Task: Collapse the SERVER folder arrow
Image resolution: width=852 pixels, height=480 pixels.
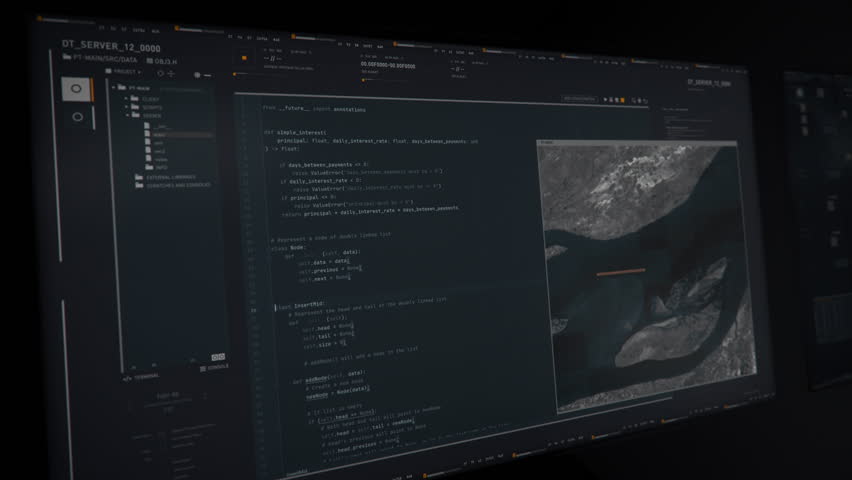Action: 128,115
